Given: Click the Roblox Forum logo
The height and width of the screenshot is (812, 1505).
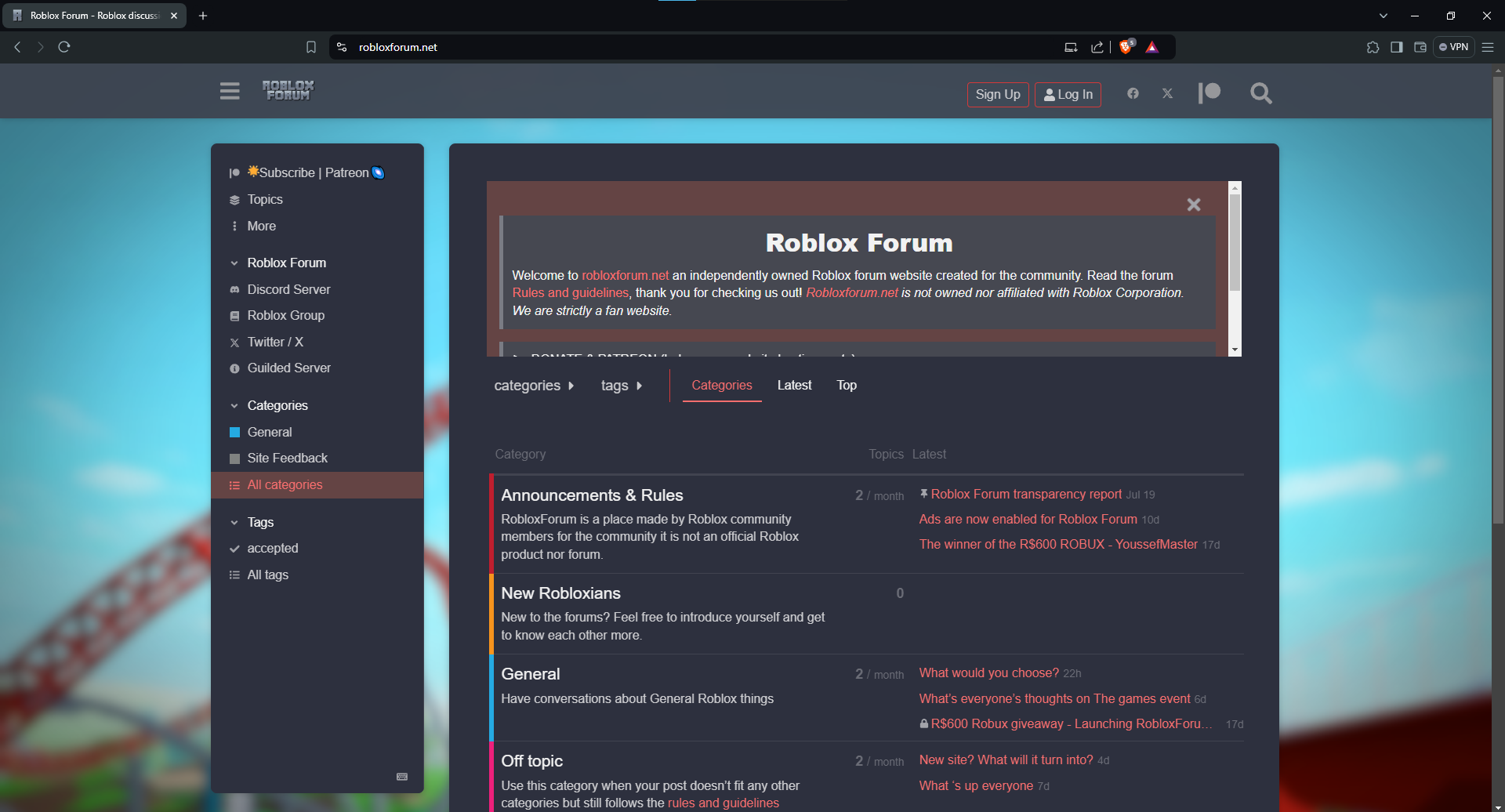Looking at the screenshot, I should (x=288, y=90).
